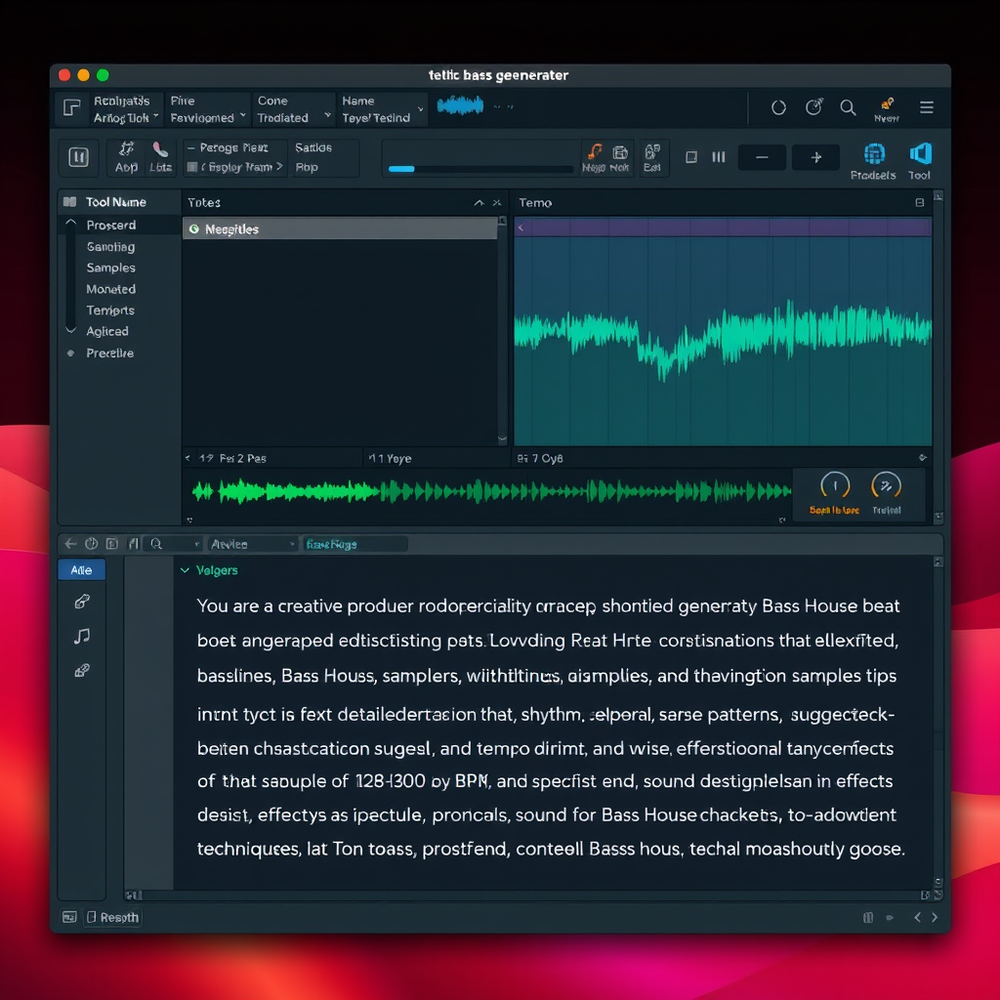This screenshot has height=1000, width=1000.
Task: Collapse the Volgers section chevron
Action: pos(184,570)
